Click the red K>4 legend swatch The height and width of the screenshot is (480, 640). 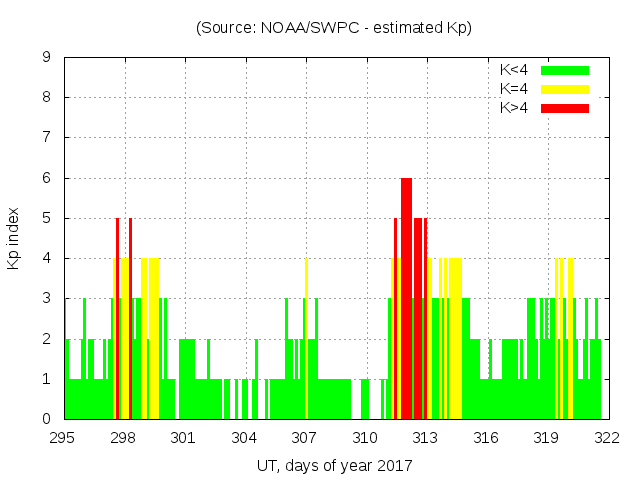click(x=565, y=108)
